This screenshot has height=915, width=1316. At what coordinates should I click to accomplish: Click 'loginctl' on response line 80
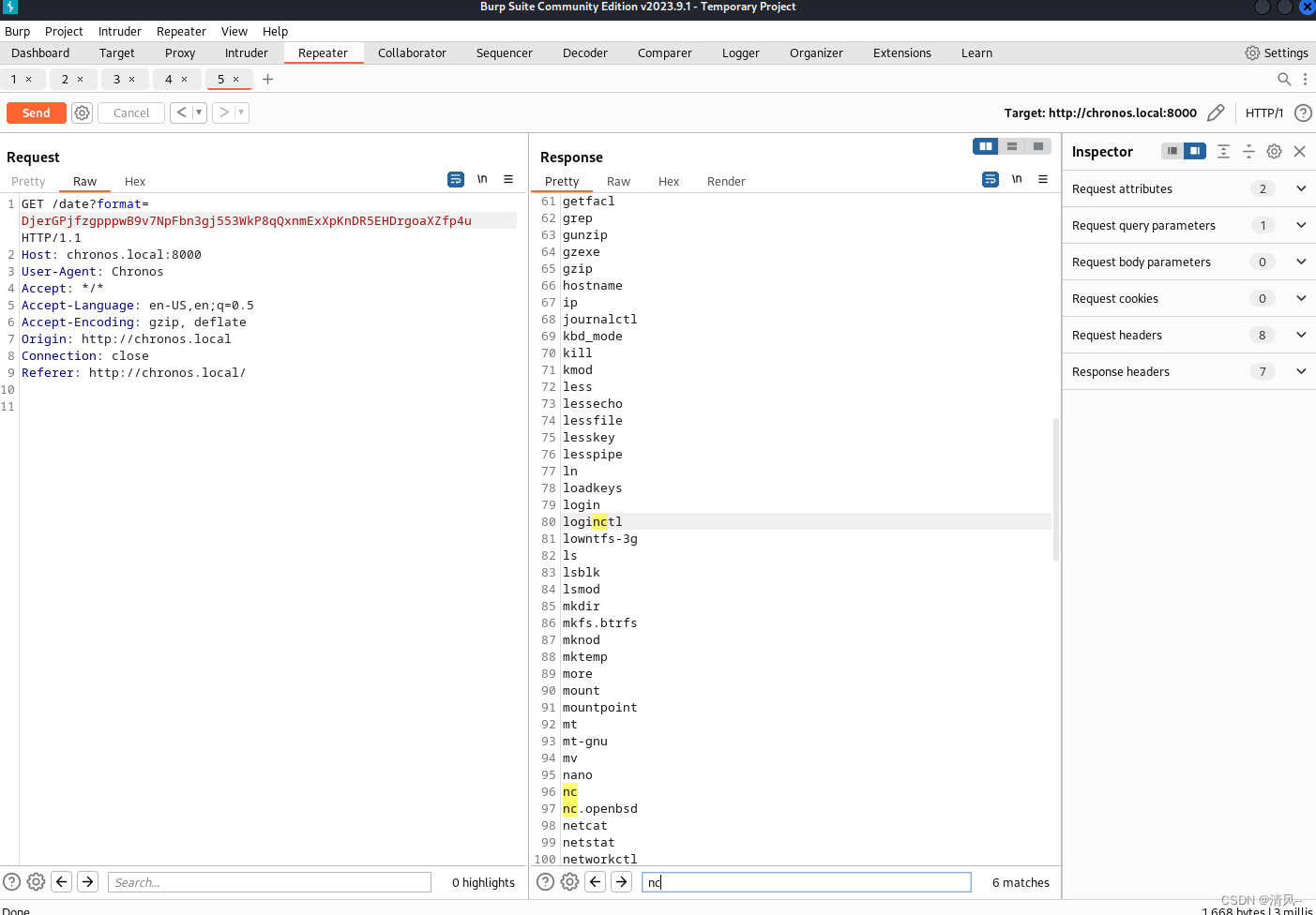coord(592,521)
